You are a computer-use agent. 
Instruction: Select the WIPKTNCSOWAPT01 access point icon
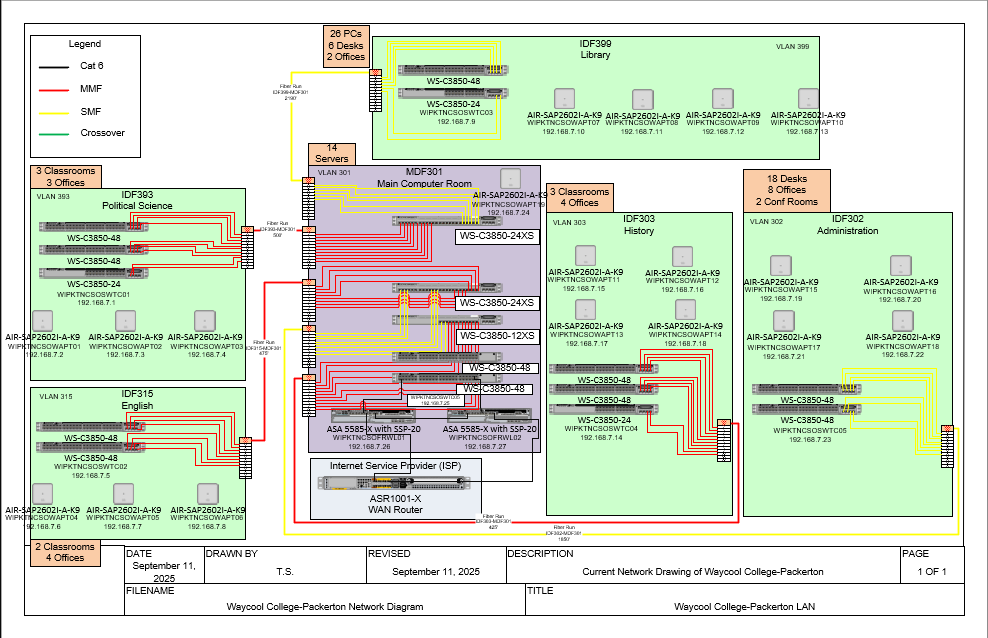[43, 321]
